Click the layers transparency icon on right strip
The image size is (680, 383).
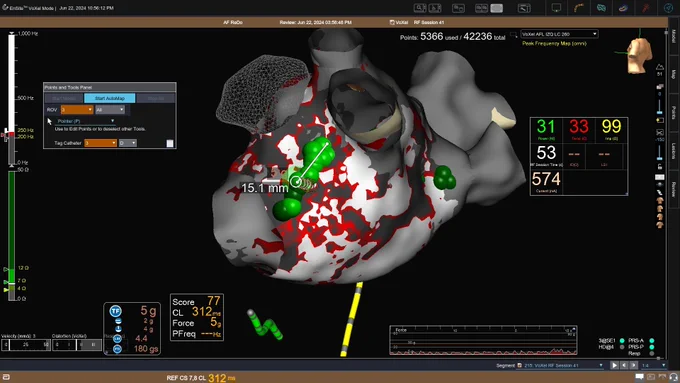[x=660, y=87]
